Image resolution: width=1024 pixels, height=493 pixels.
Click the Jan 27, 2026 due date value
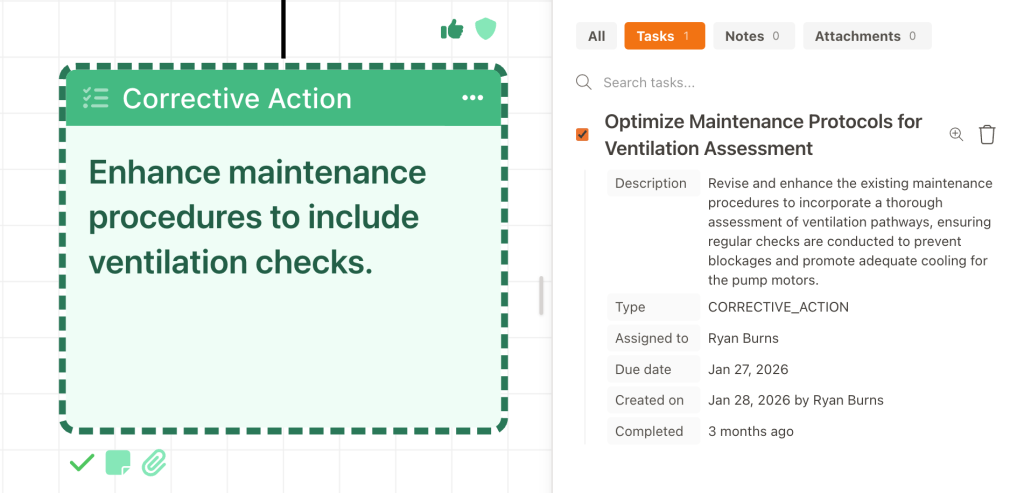[748, 370]
